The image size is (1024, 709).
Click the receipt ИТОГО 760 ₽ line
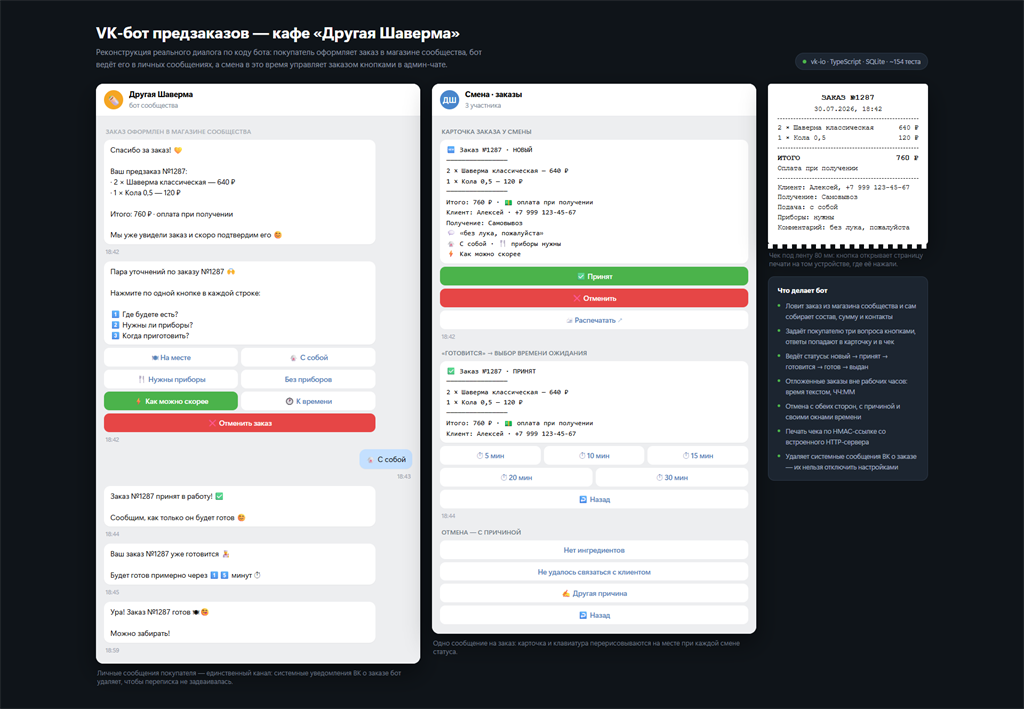tap(847, 158)
